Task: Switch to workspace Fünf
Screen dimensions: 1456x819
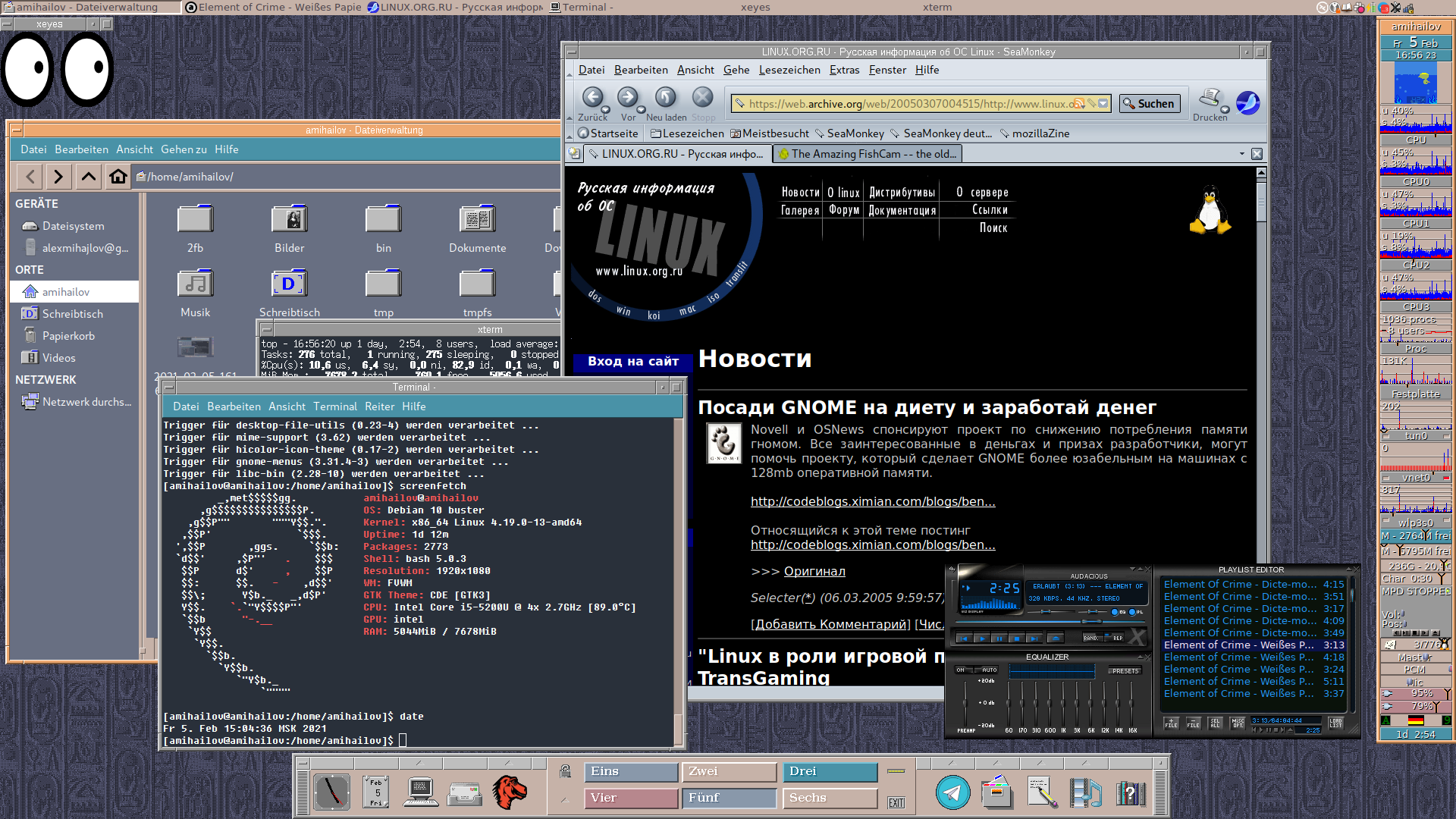Action: click(x=730, y=799)
